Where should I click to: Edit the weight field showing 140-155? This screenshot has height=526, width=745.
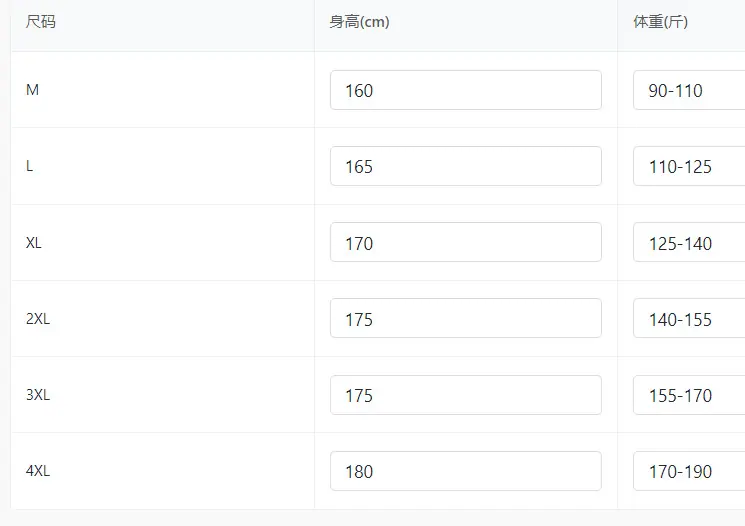coord(689,318)
